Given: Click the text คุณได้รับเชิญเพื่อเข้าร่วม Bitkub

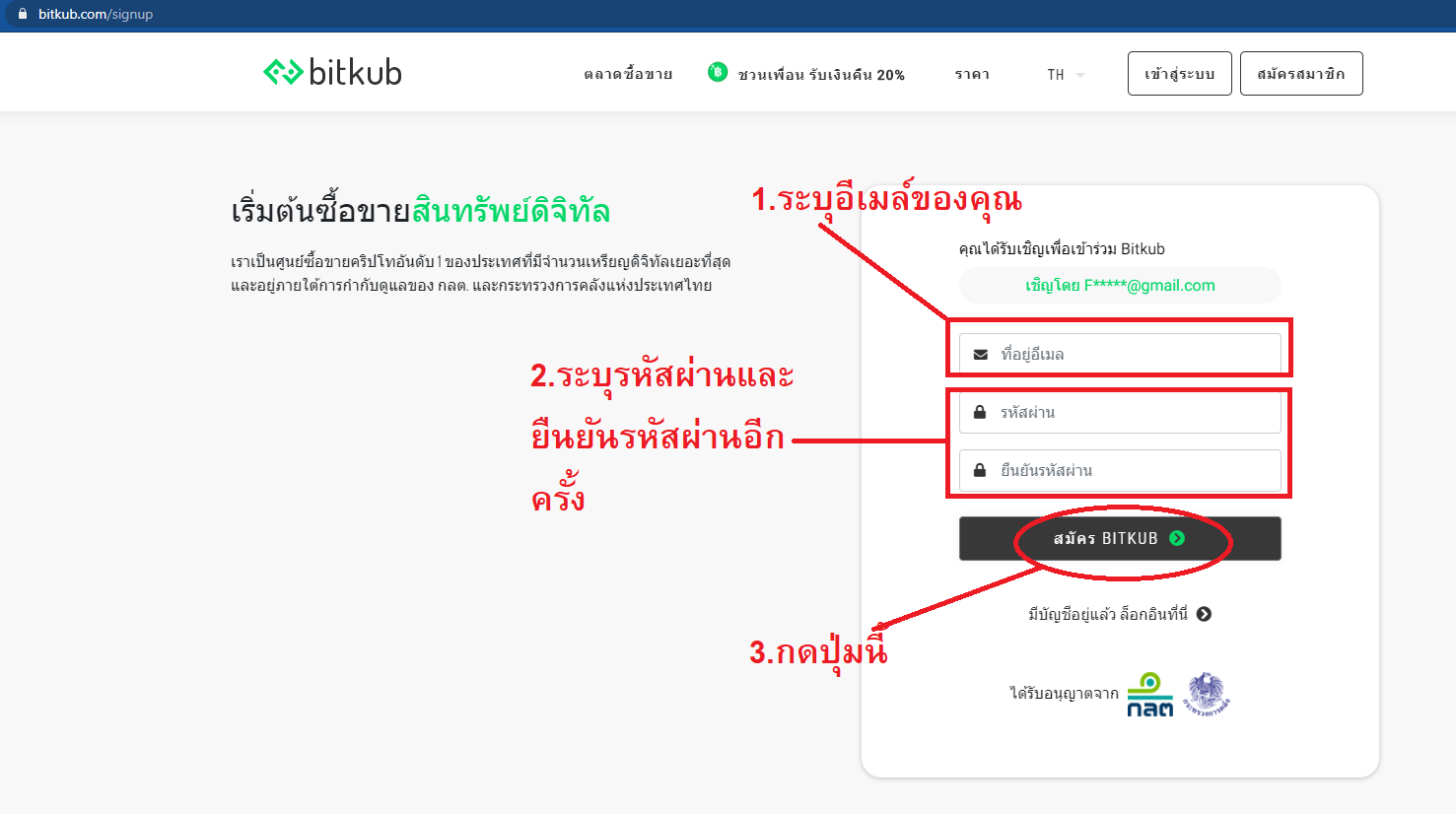Looking at the screenshot, I should (x=1062, y=249).
